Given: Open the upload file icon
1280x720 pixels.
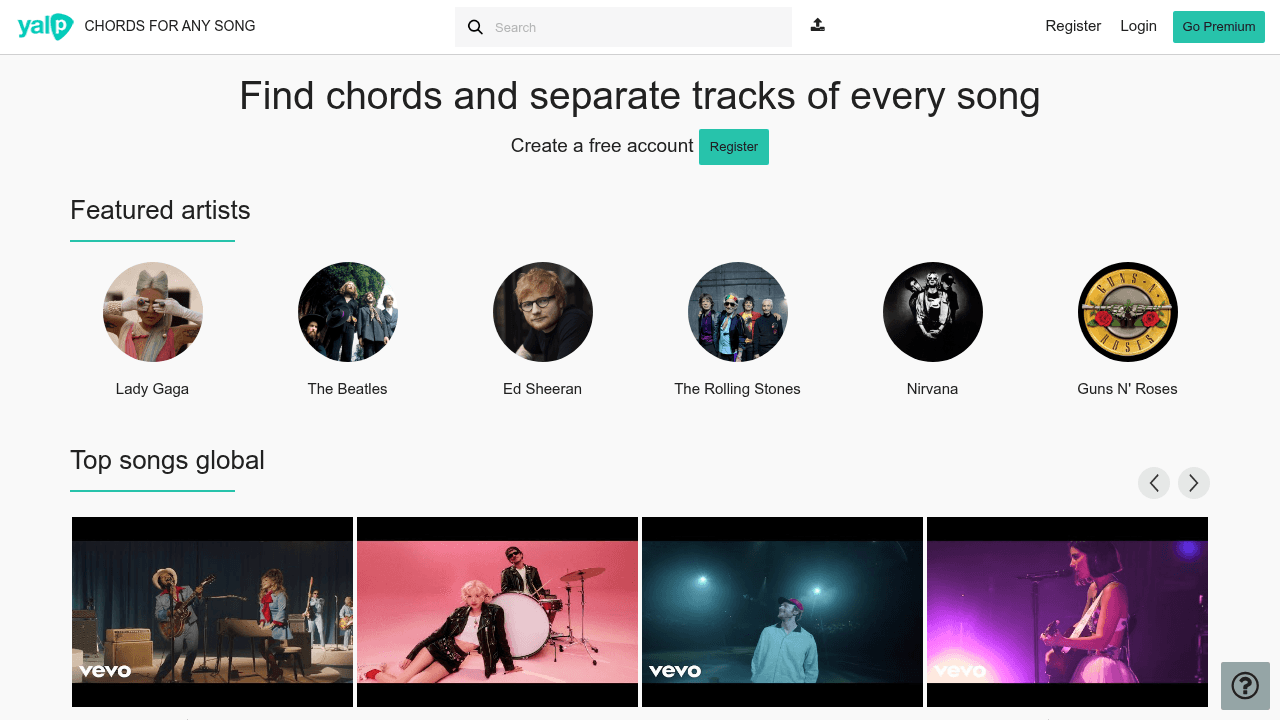Looking at the screenshot, I should pos(818,25).
